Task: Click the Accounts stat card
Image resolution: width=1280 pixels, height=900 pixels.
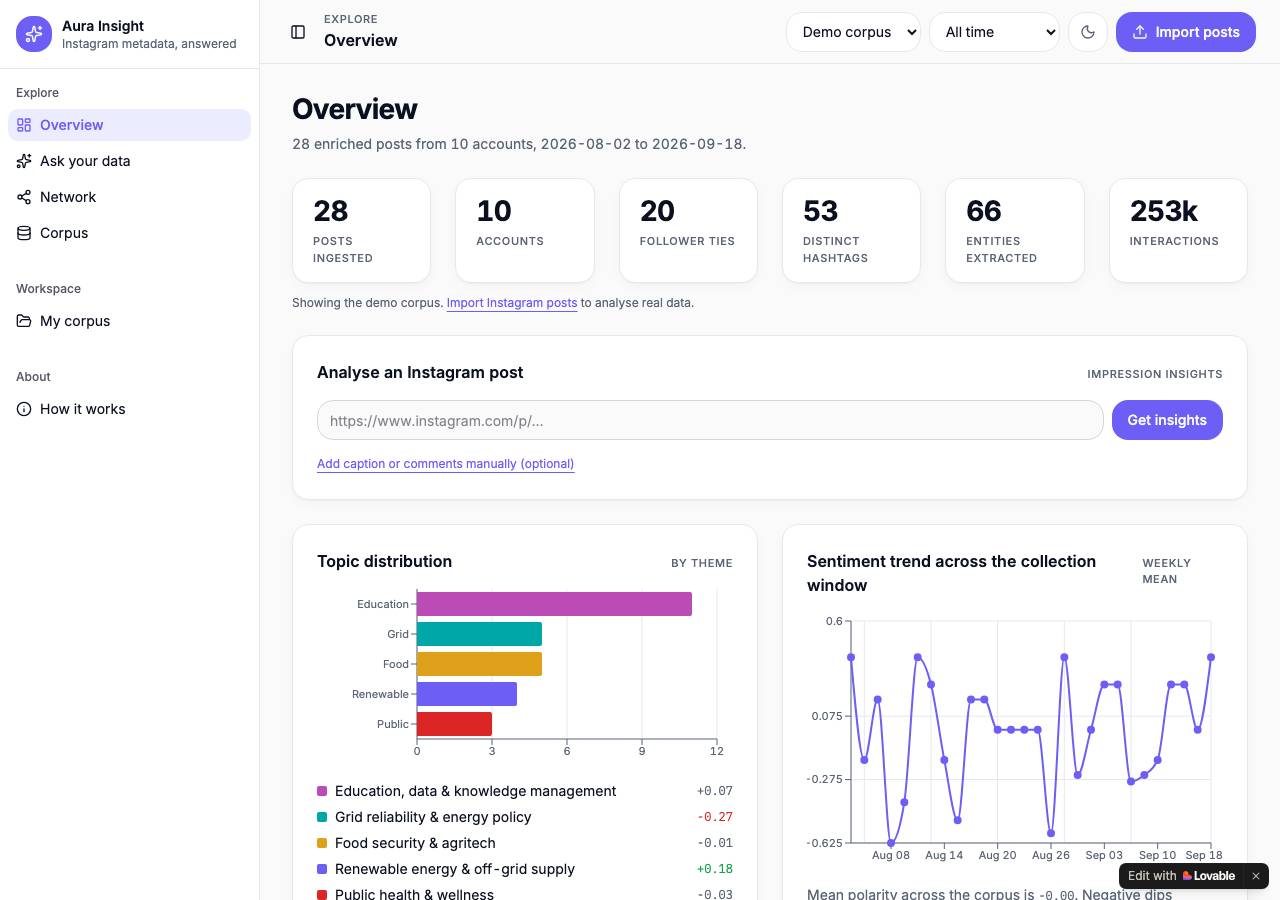Action: tap(525, 231)
